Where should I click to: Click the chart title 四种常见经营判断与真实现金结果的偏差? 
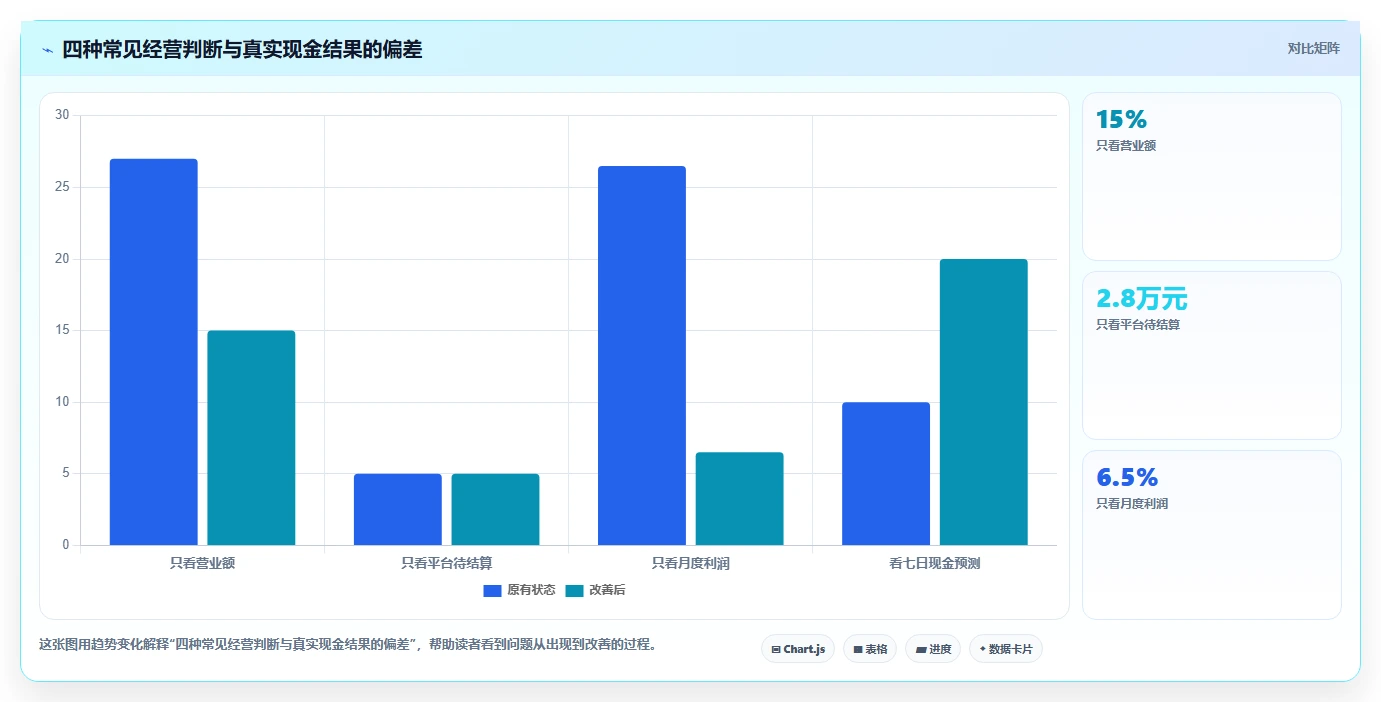point(242,49)
